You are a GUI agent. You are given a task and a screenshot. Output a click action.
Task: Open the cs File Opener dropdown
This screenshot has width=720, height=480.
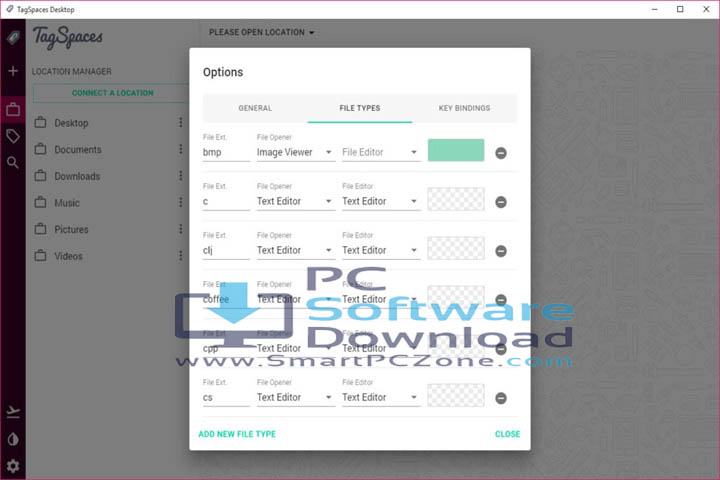[x=296, y=397]
